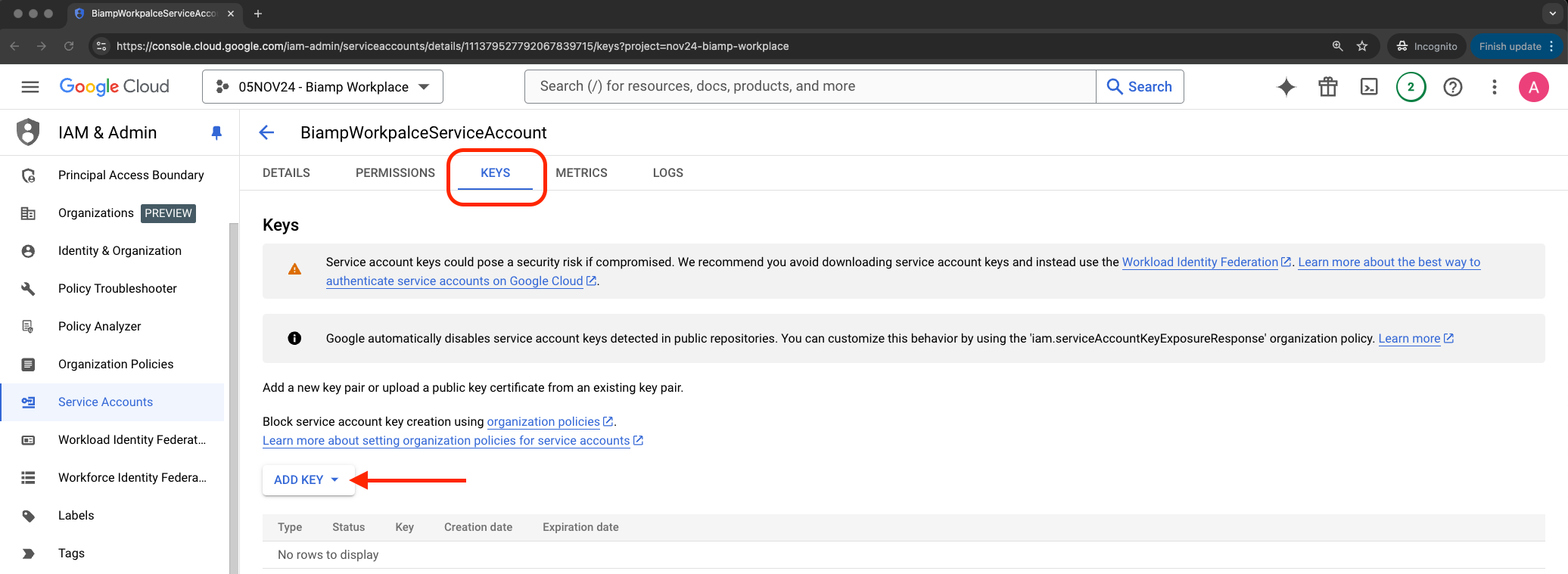Image resolution: width=1568 pixels, height=574 pixels.
Task: Switch to the METRICS tab
Action: (581, 173)
